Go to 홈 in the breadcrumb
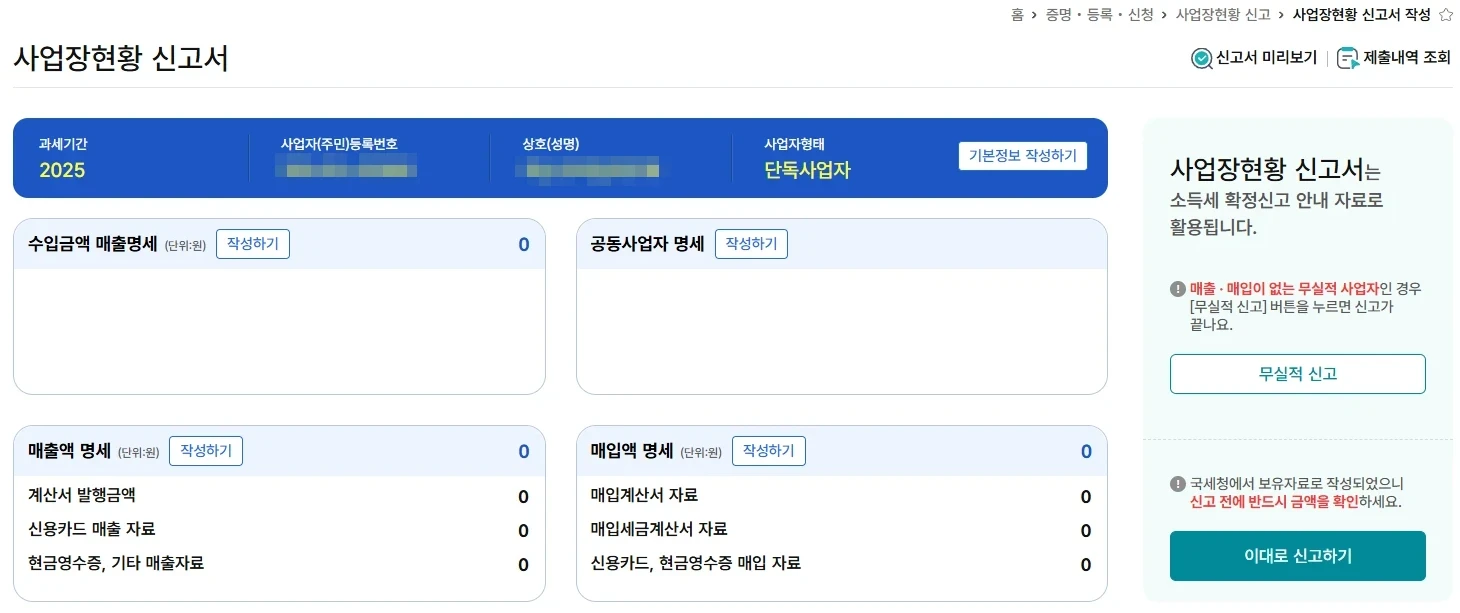 pyautogui.click(x=1017, y=15)
